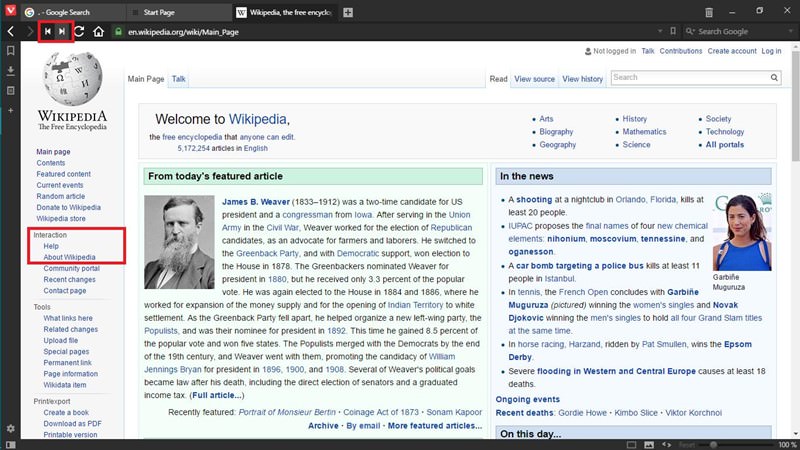Click the Wikipedia search magnifier button
800x450 pixels.
pyautogui.click(x=774, y=78)
